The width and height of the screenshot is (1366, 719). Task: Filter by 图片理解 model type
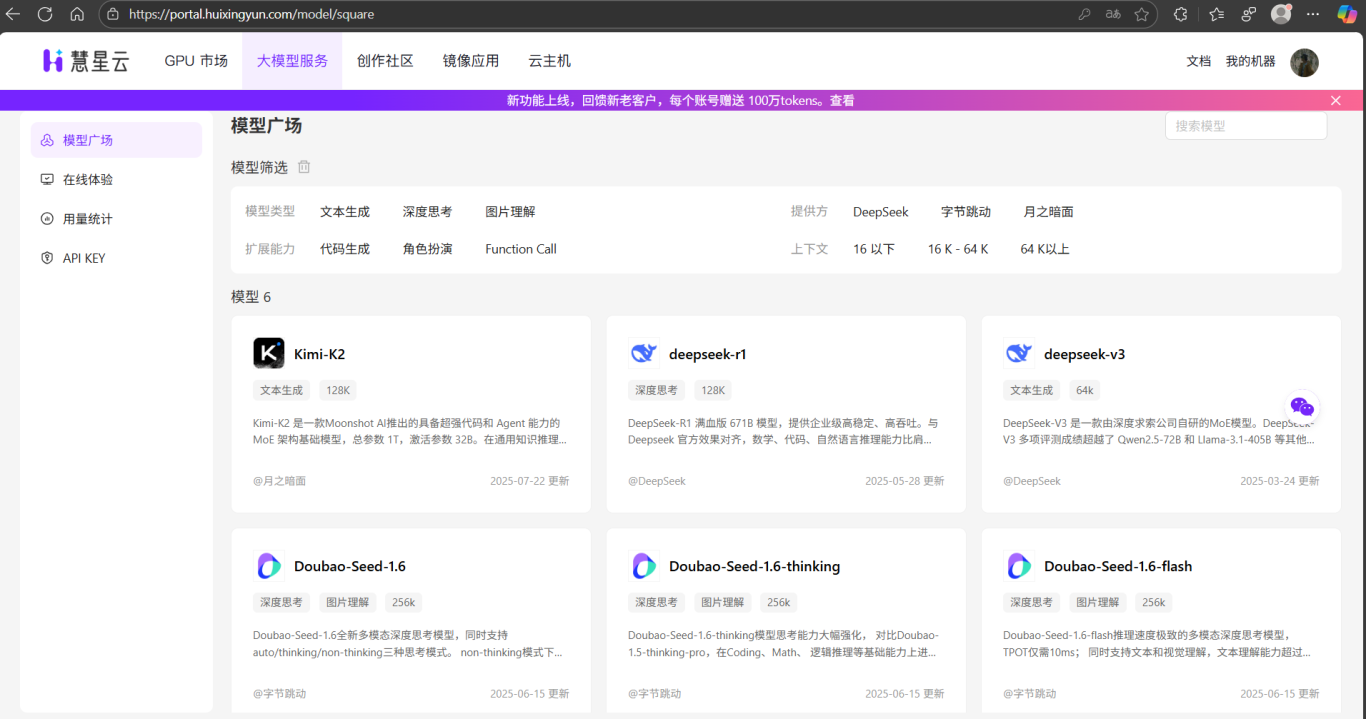point(511,212)
